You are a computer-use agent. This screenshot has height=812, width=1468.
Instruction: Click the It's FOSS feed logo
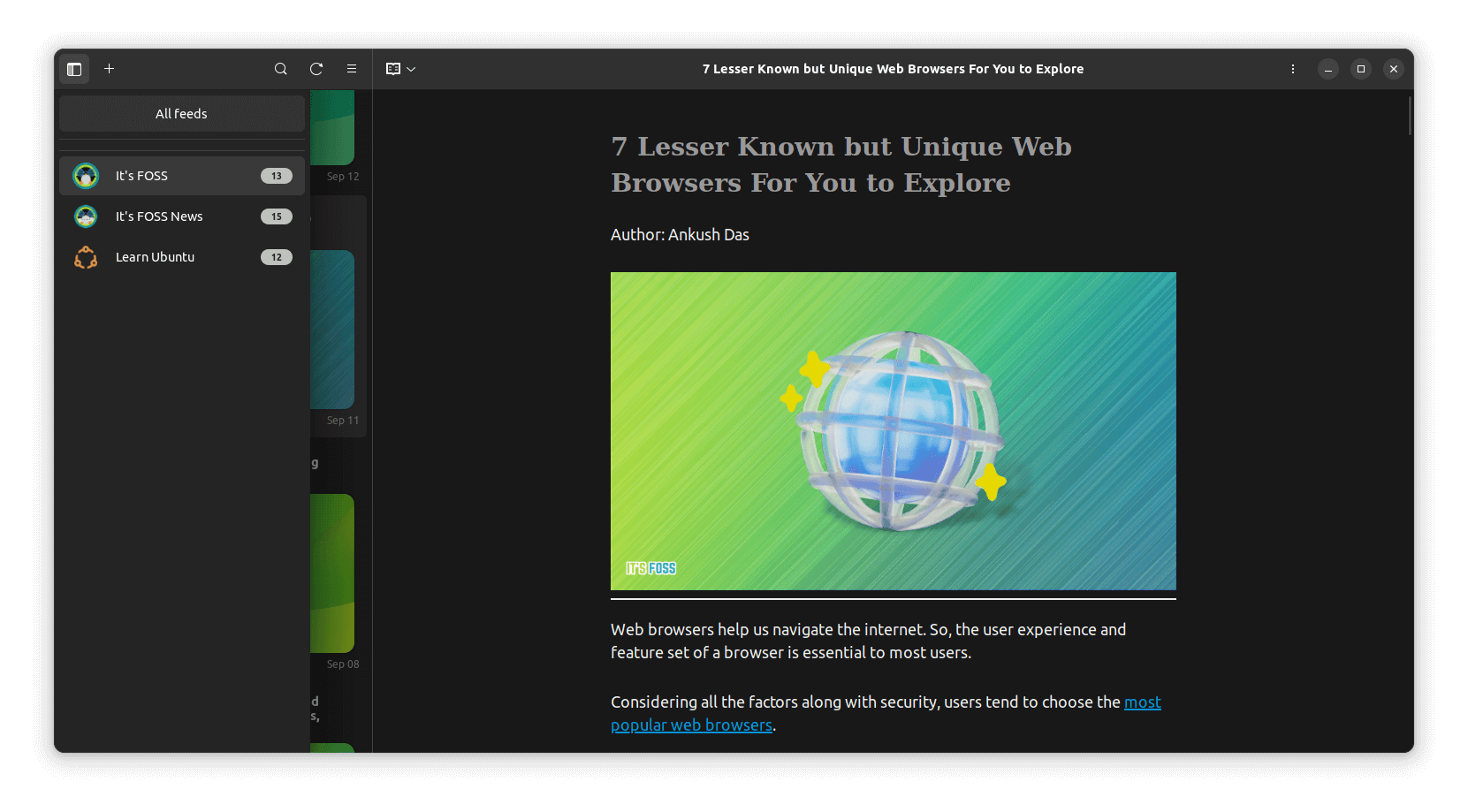tap(85, 175)
